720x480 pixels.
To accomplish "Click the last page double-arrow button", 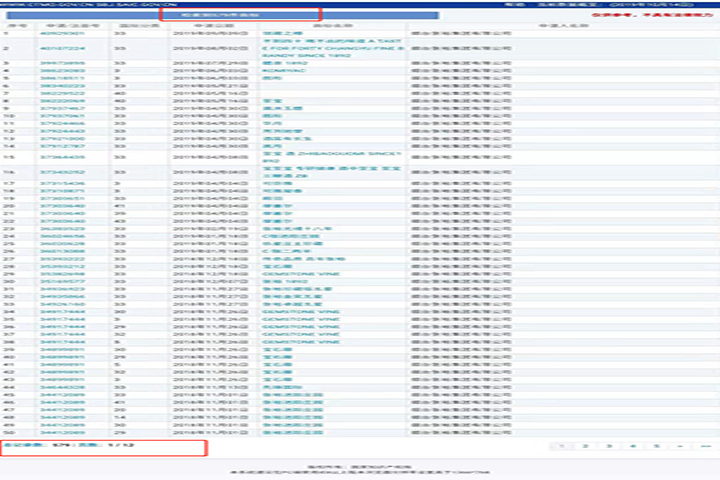I will coord(705,445).
